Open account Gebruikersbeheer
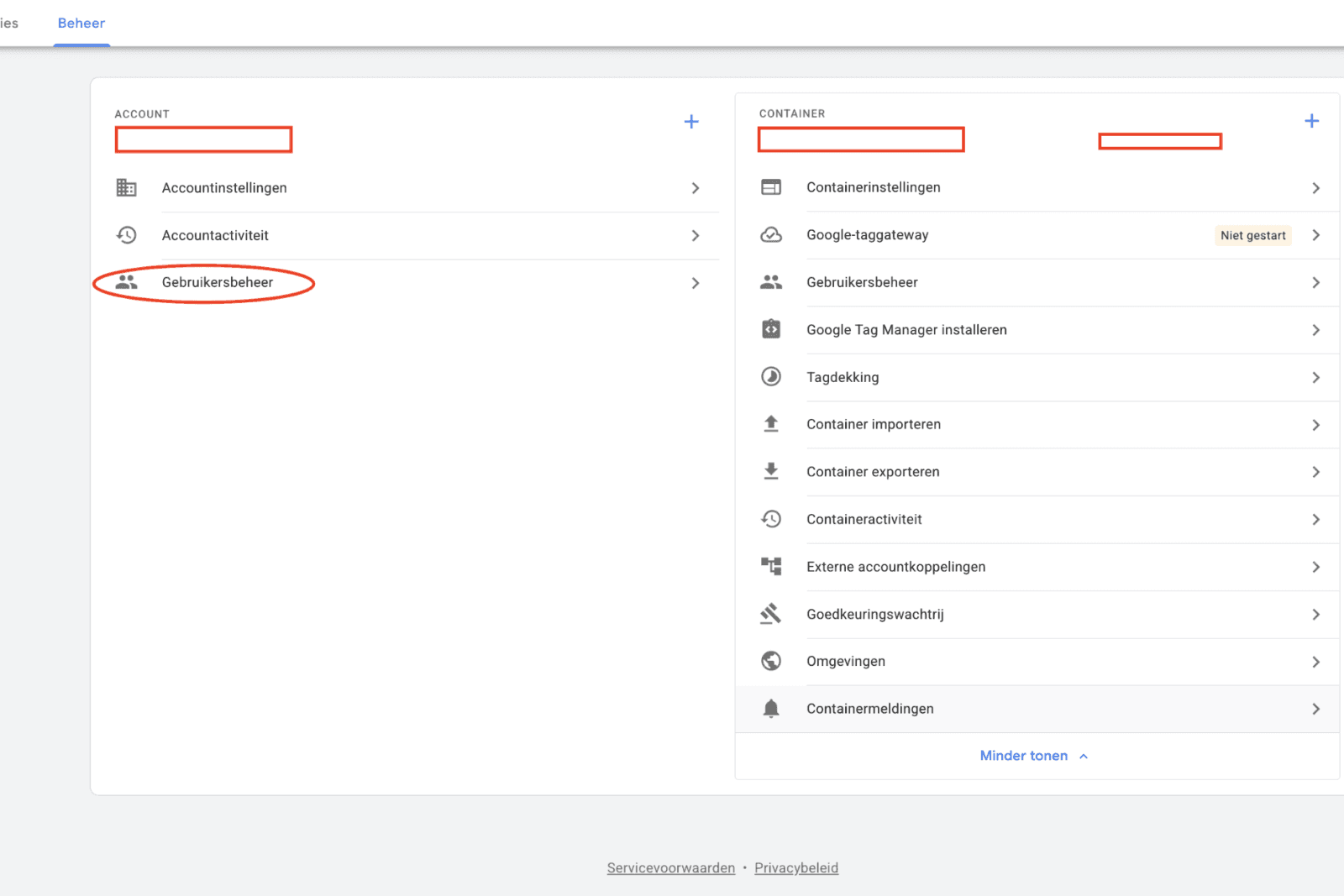The width and height of the screenshot is (1344, 896). pyautogui.click(x=417, y=283)
